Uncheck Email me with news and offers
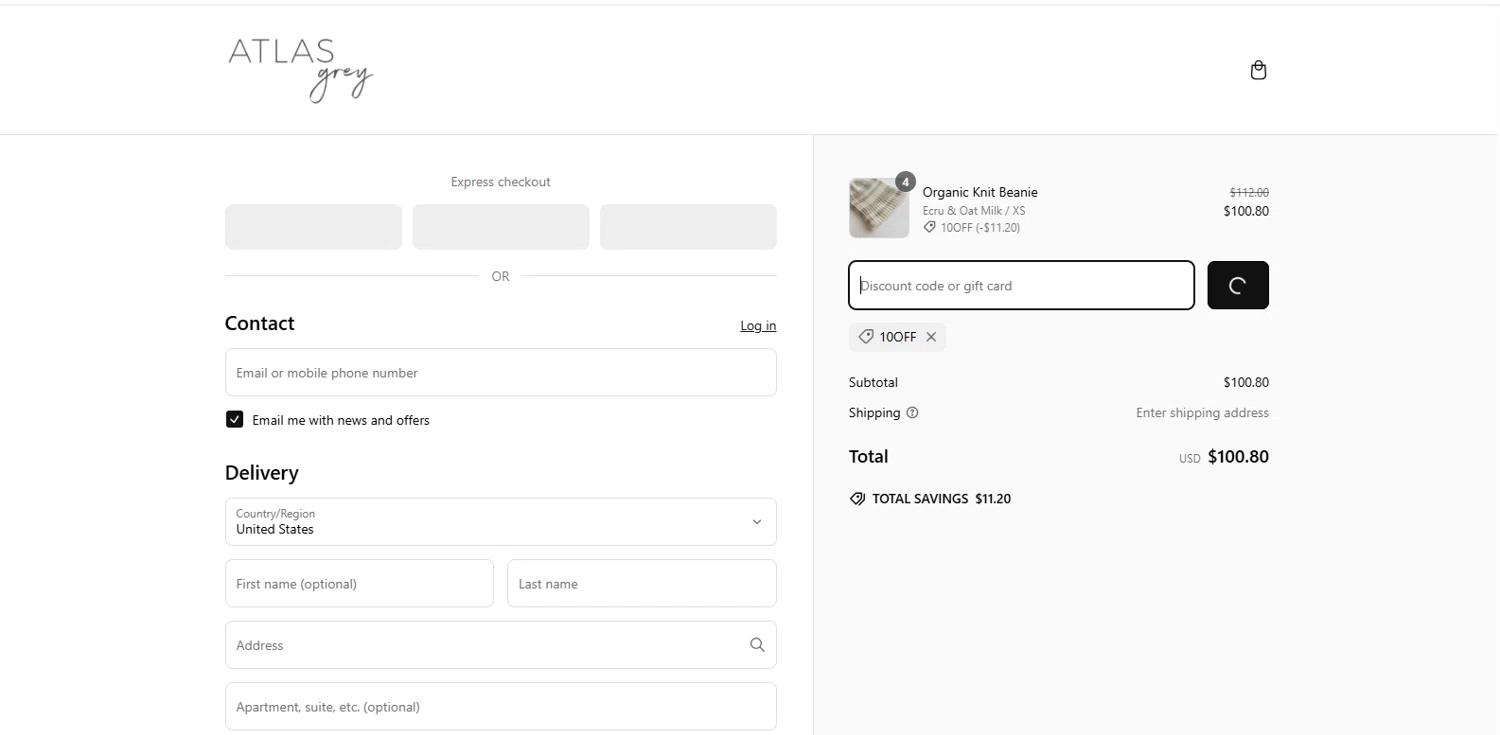This screenshot has height=735, width=1500. click(234, 420)
